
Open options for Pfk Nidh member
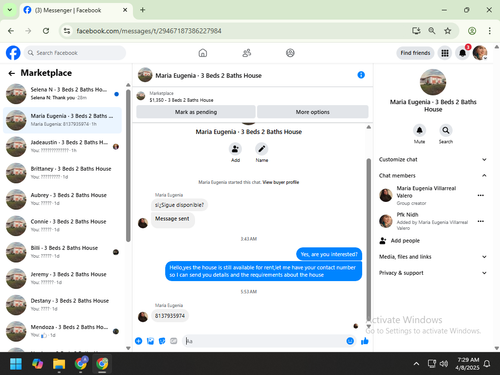[480, 221]
